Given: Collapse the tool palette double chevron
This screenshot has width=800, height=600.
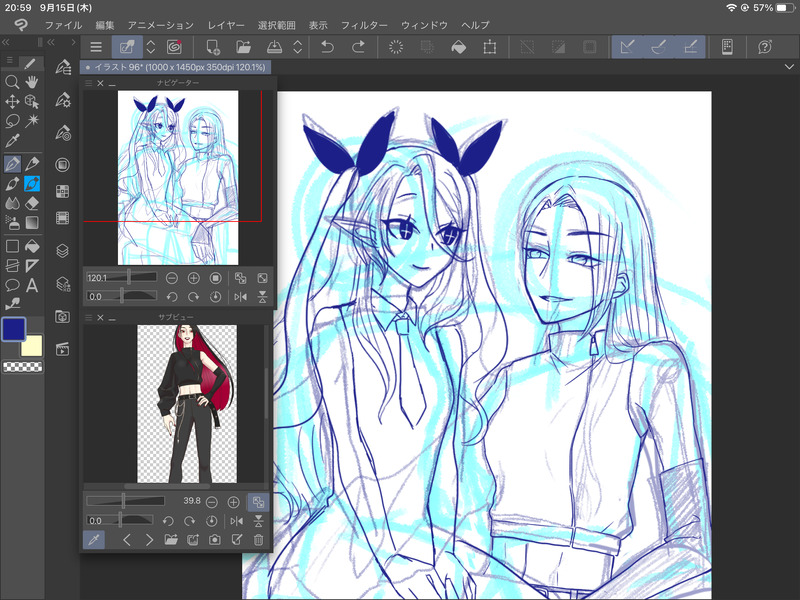Looking at the screenshot, I should (6, 42).
